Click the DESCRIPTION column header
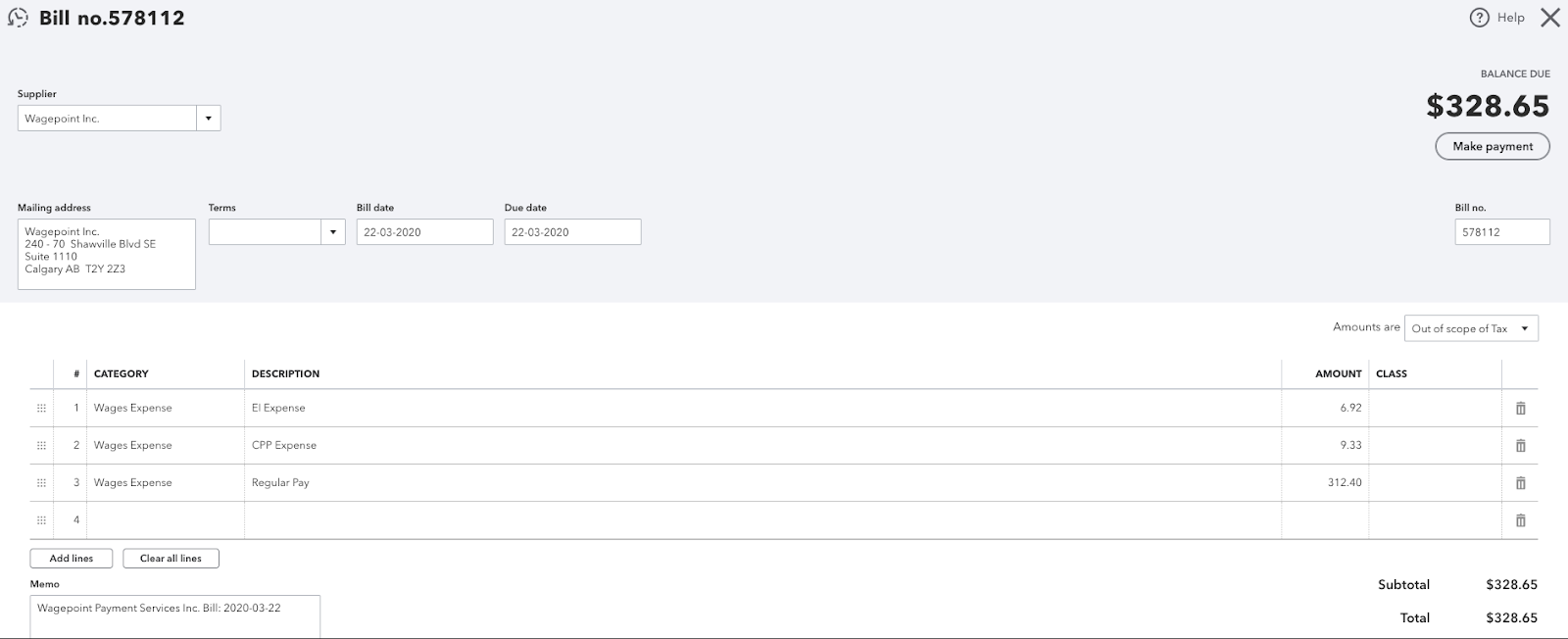This screenshot has width=1568, height=639. tap(285, 374)
